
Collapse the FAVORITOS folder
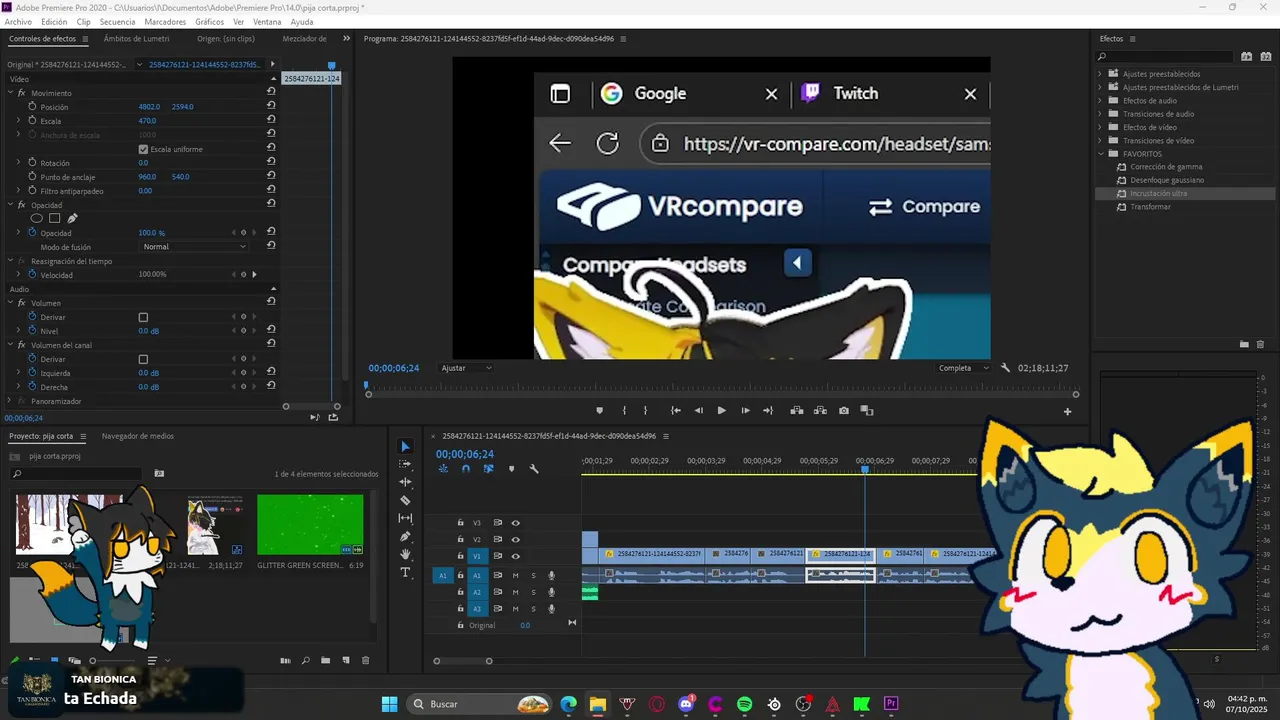1100,154
